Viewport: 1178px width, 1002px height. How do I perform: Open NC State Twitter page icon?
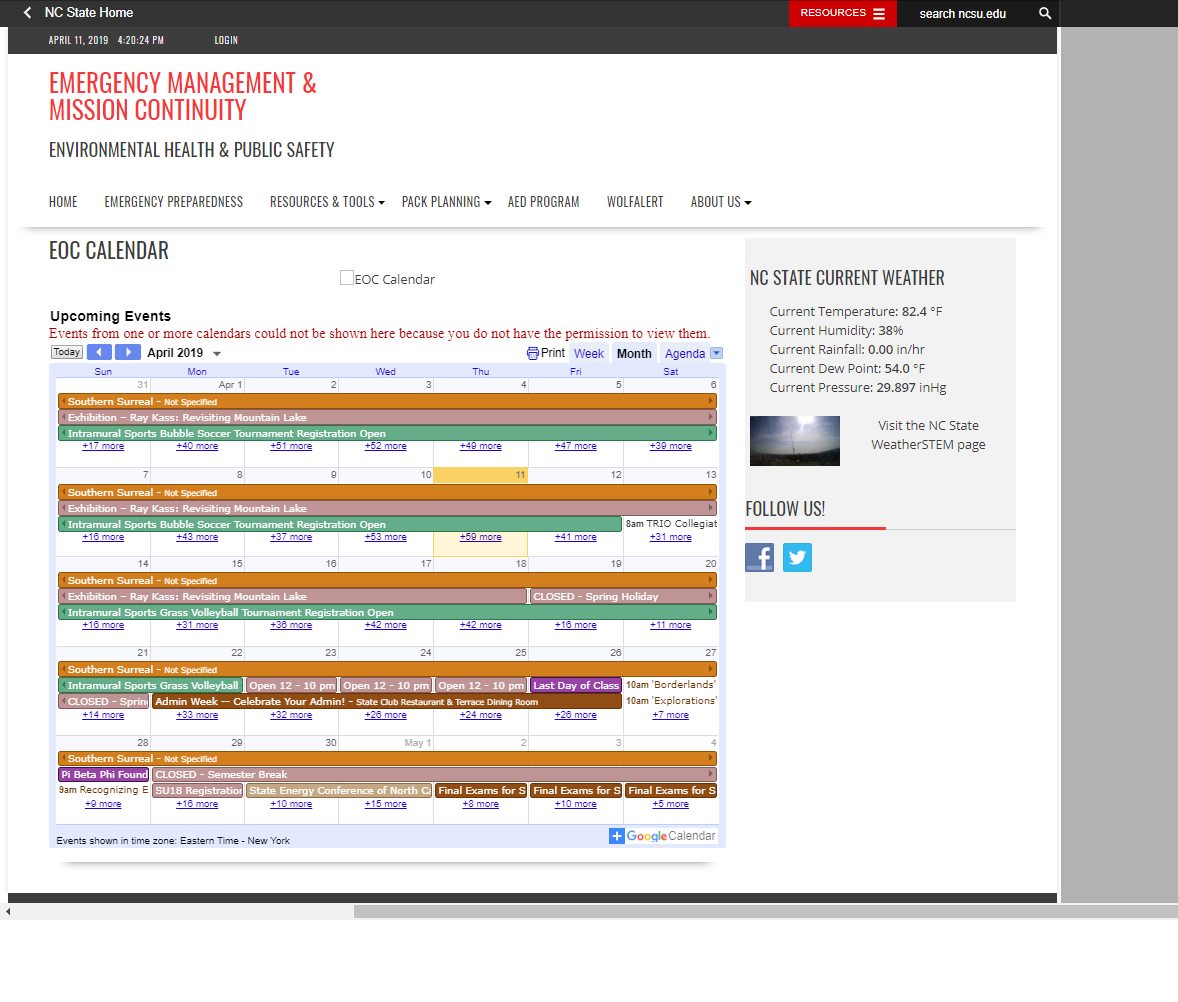tap(797, 557)
